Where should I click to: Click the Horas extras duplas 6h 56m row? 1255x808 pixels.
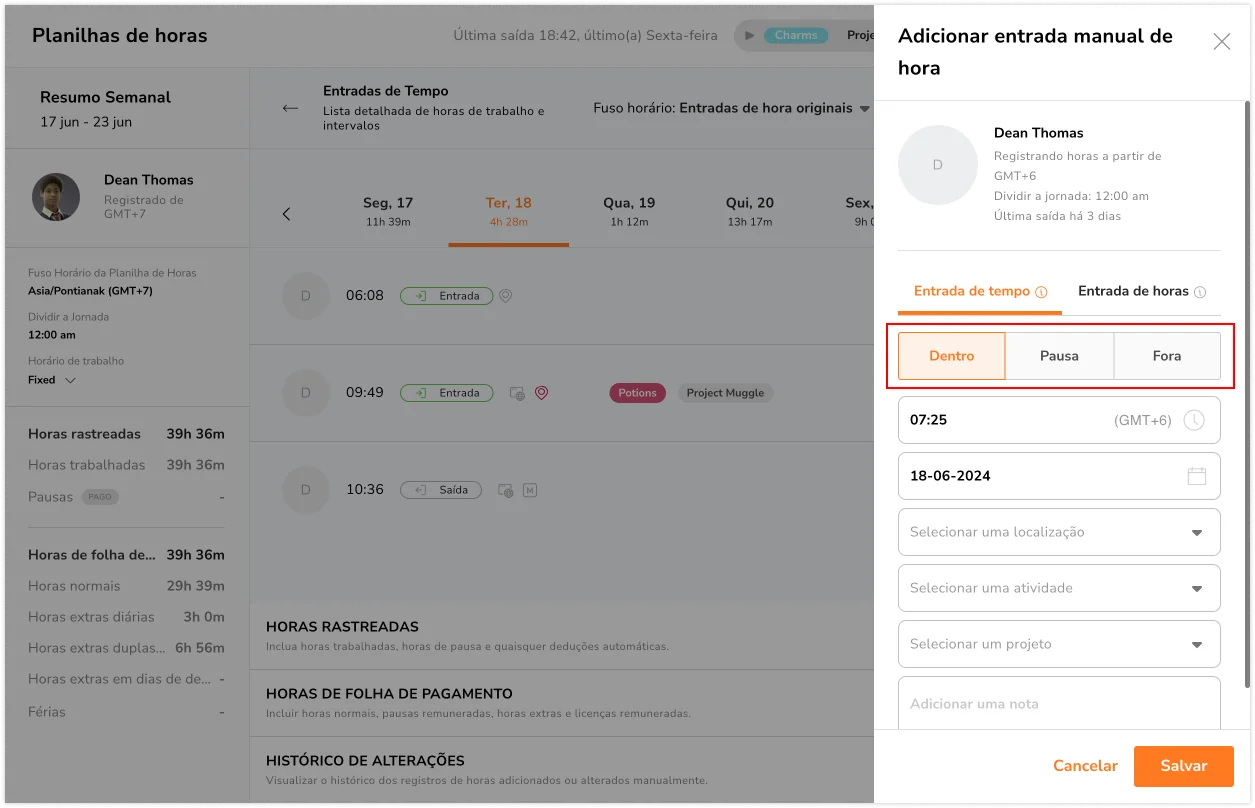click(126, 648)
